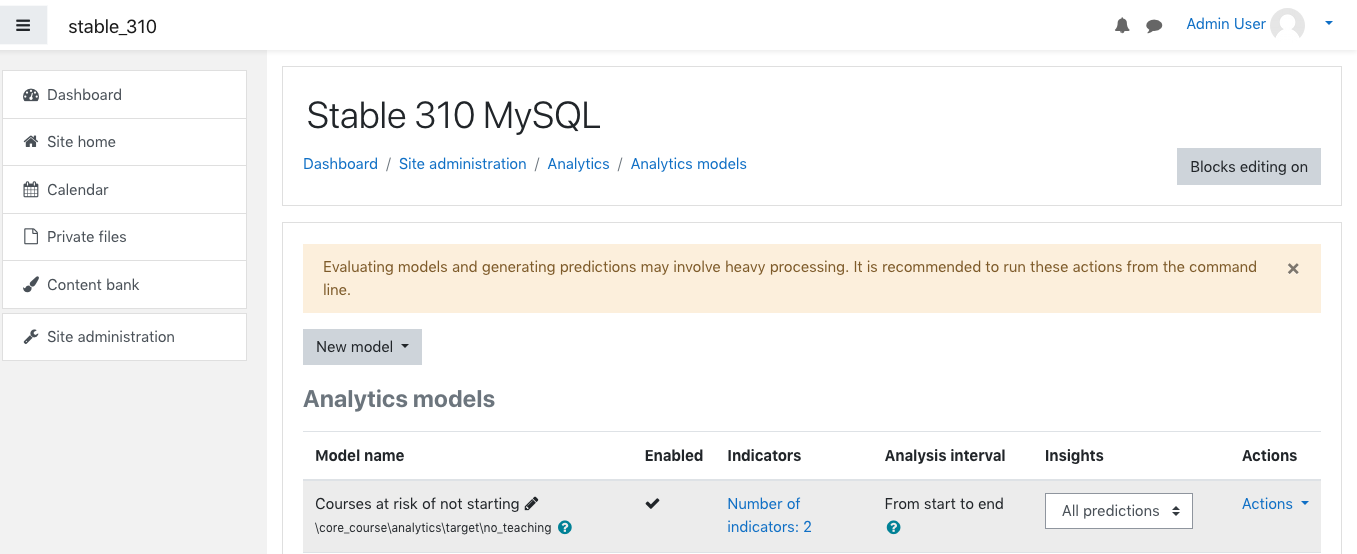Click the stable_310 site name
The height and width of the screenshot is (554, 1357).
[112, 27]
